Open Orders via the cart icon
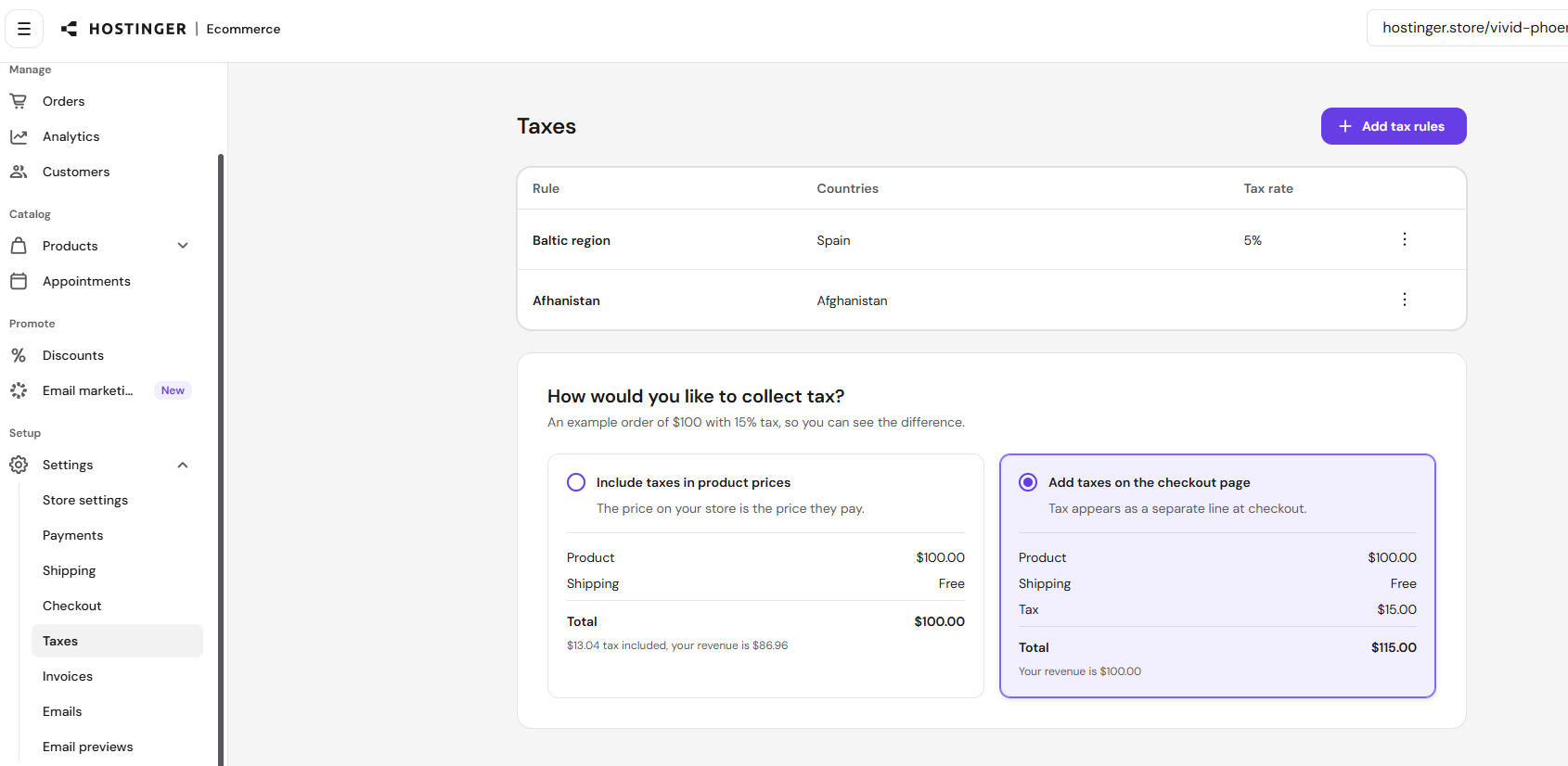1568x766 pixels. point(19,101)
